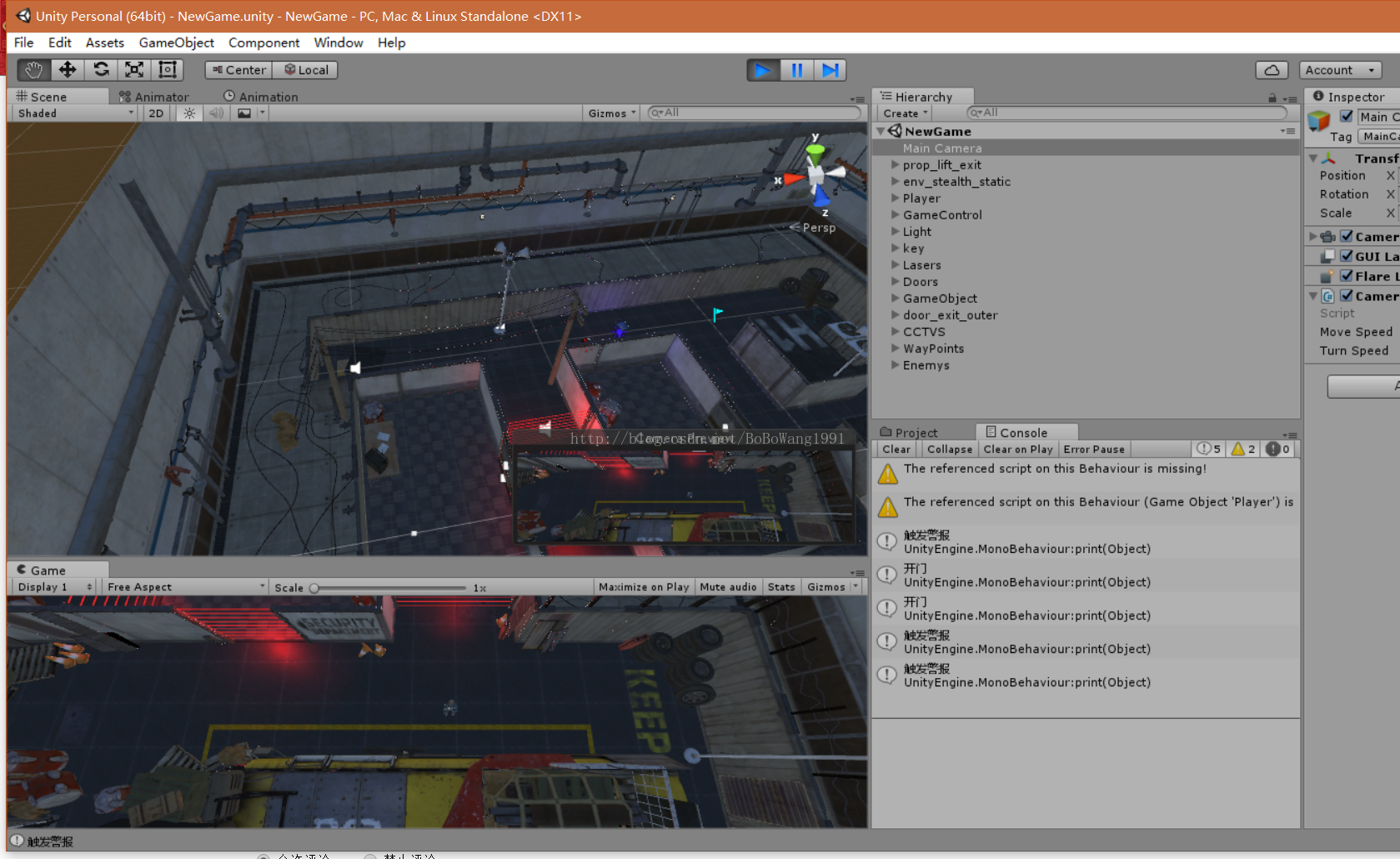Expand the prop_lift_exit object
1400x859 pixels.
896,165
